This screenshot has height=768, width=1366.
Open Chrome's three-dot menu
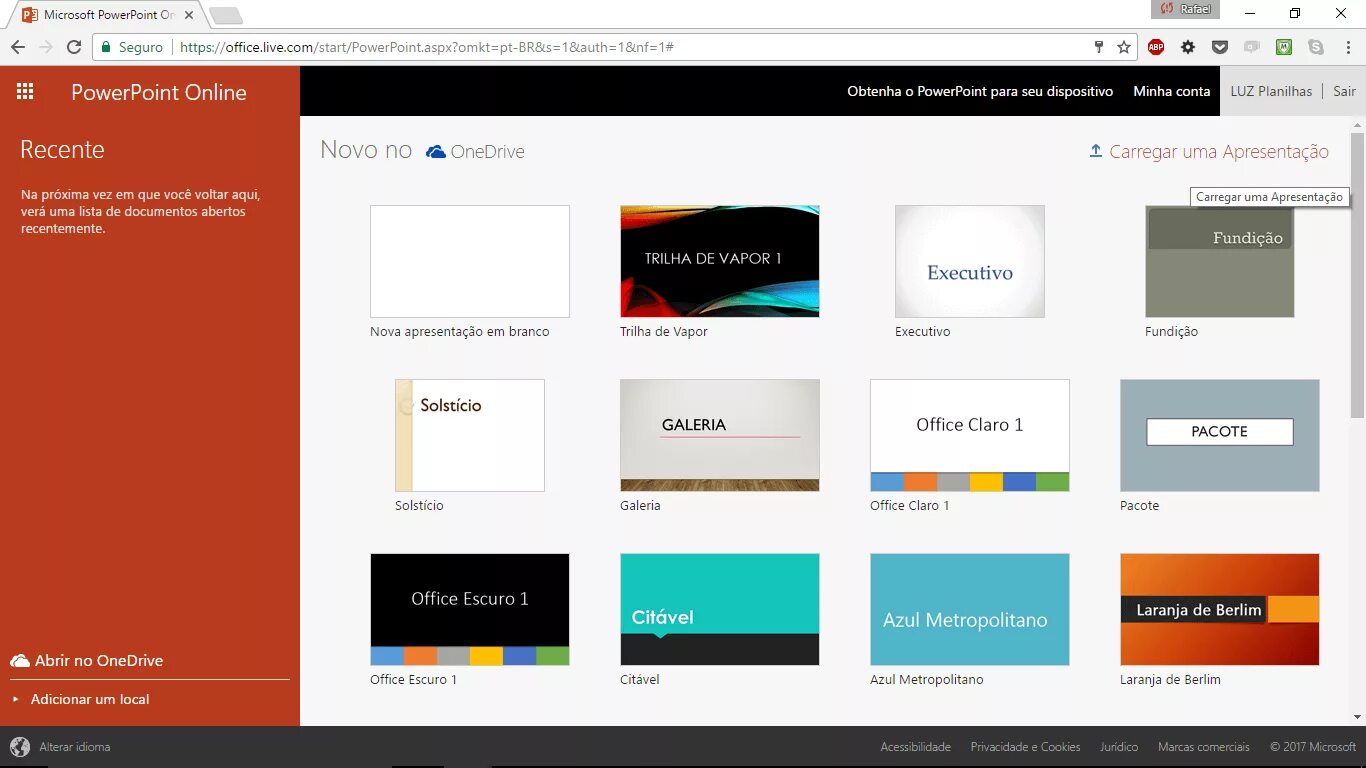pyautogui.click(x=1346, y=47)
